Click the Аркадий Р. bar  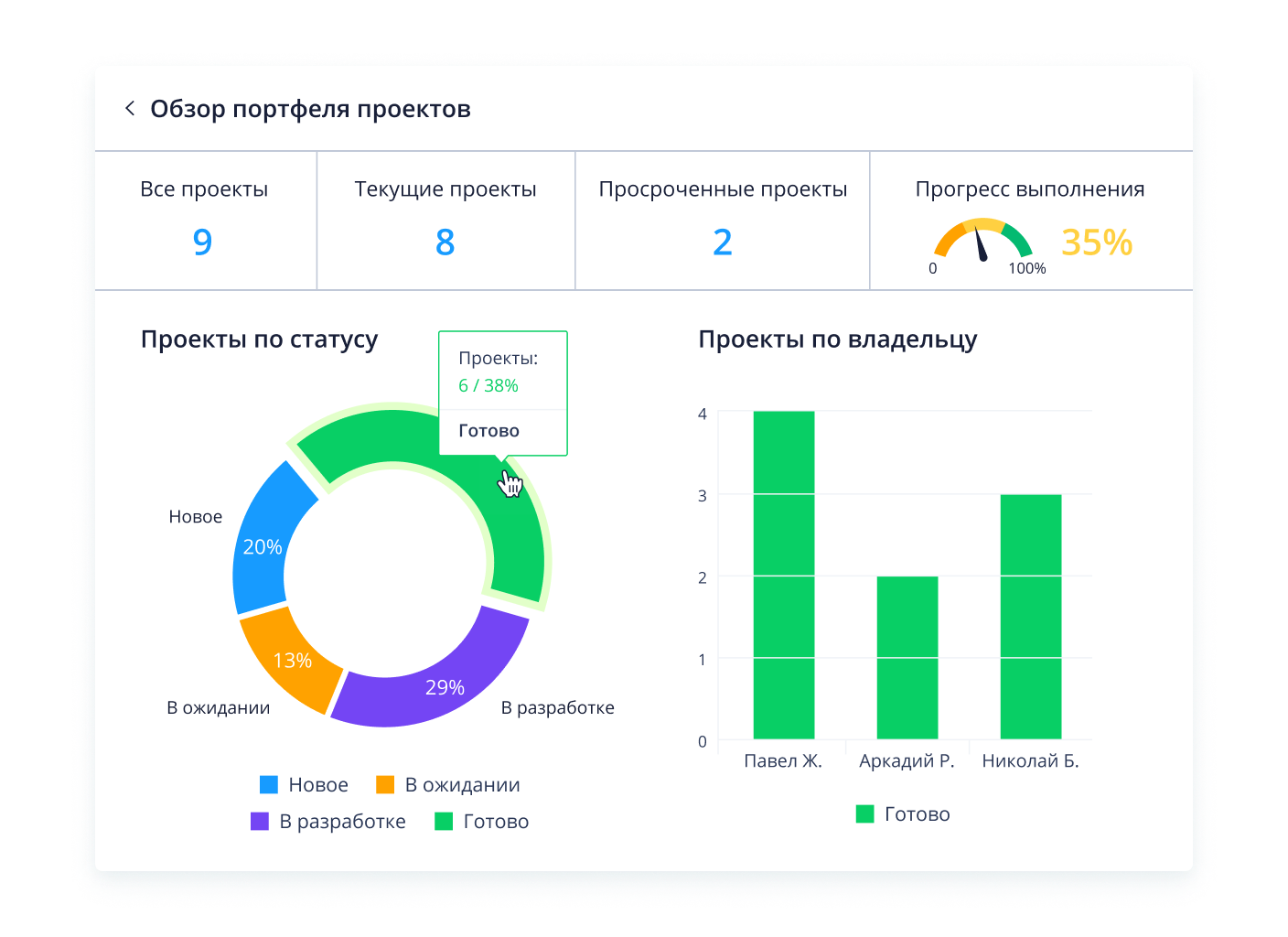907,657
